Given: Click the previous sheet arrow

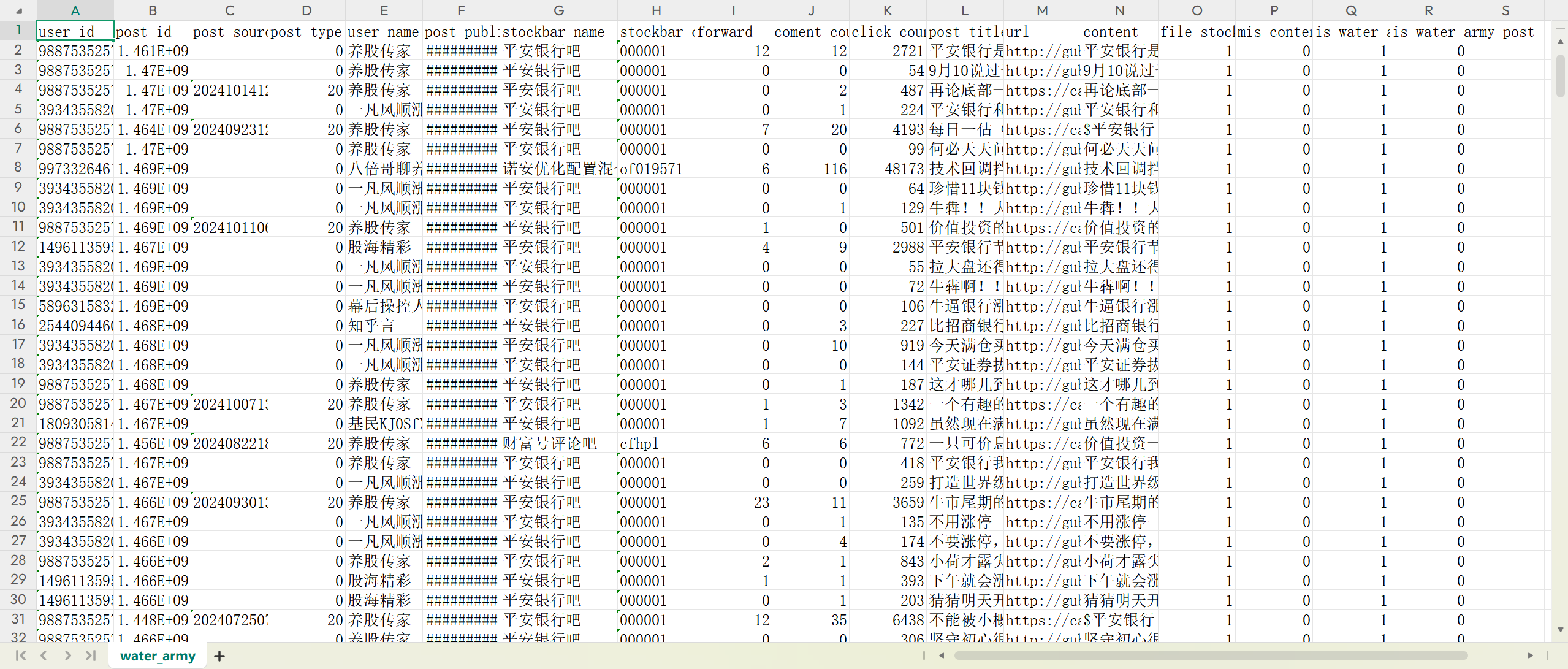Looking at the screenshot, I should [x=44, y=656].
